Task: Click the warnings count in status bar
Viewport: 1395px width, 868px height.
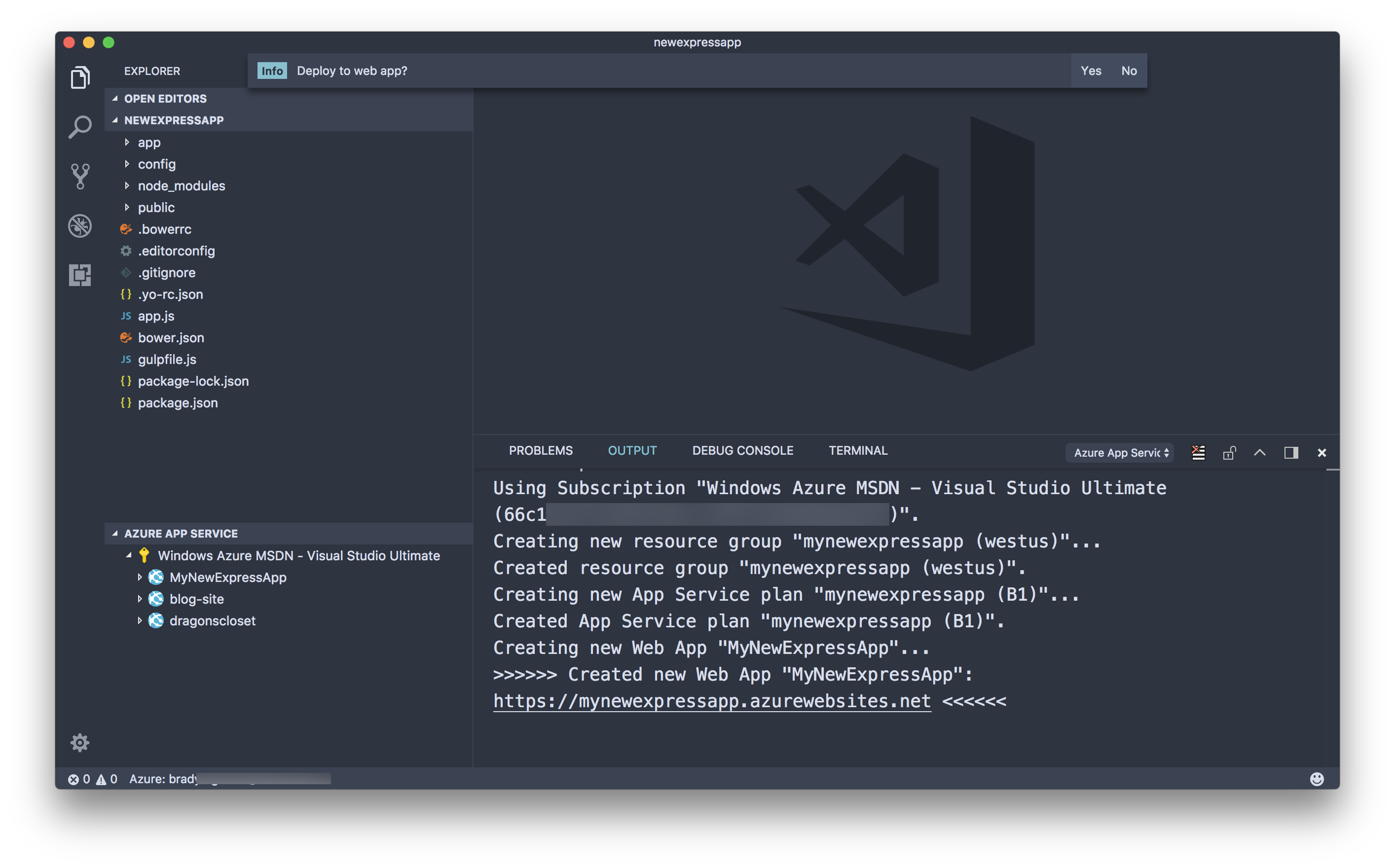Action: click(107, 779)
